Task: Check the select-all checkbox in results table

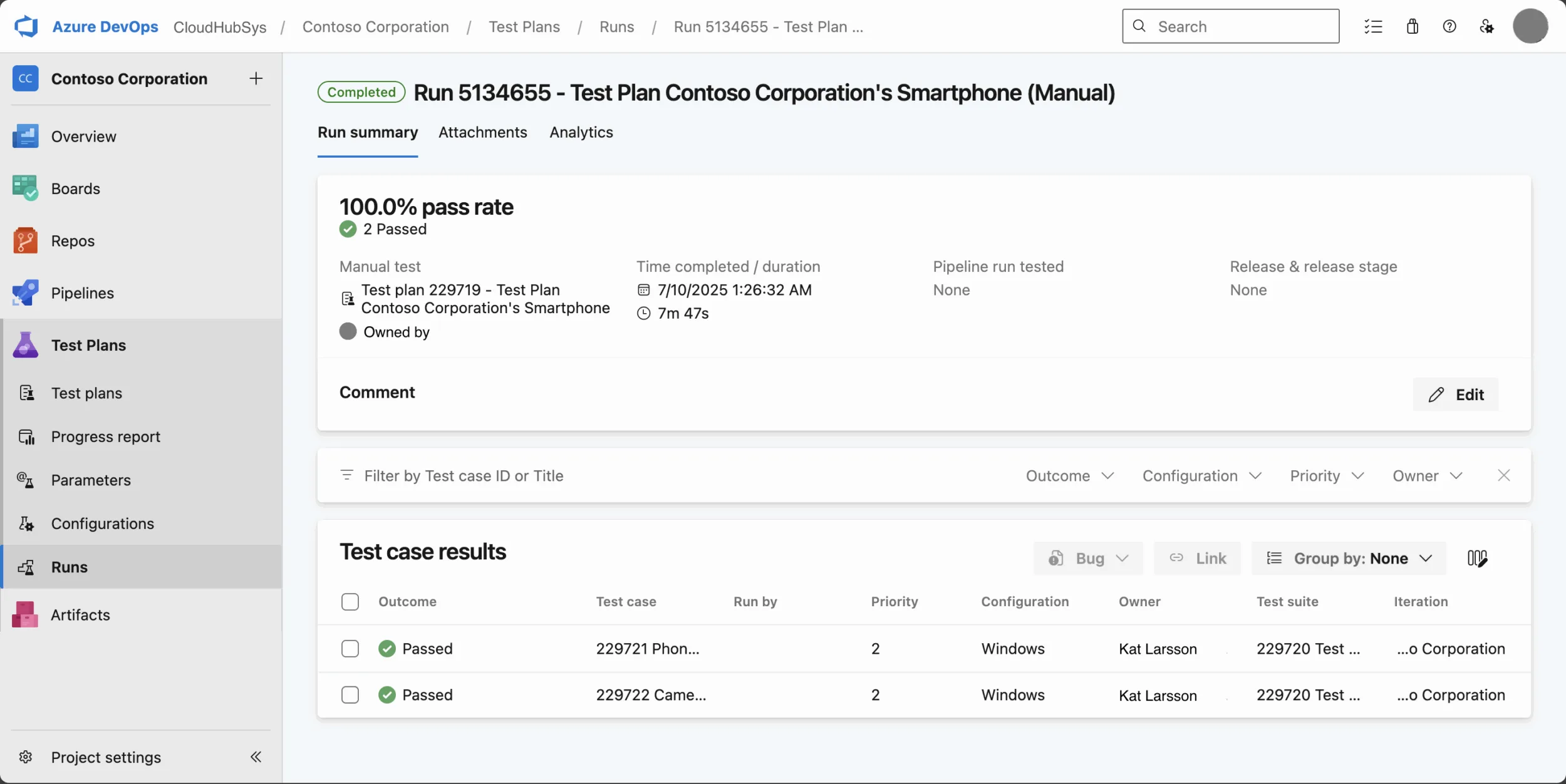Action: 350,601
